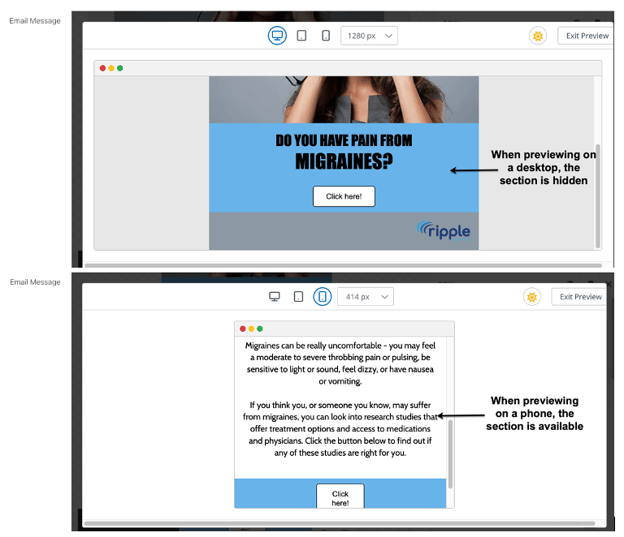
Task: Click vertical scrollbar in phone preview window
Action: [x=450, y=452]
